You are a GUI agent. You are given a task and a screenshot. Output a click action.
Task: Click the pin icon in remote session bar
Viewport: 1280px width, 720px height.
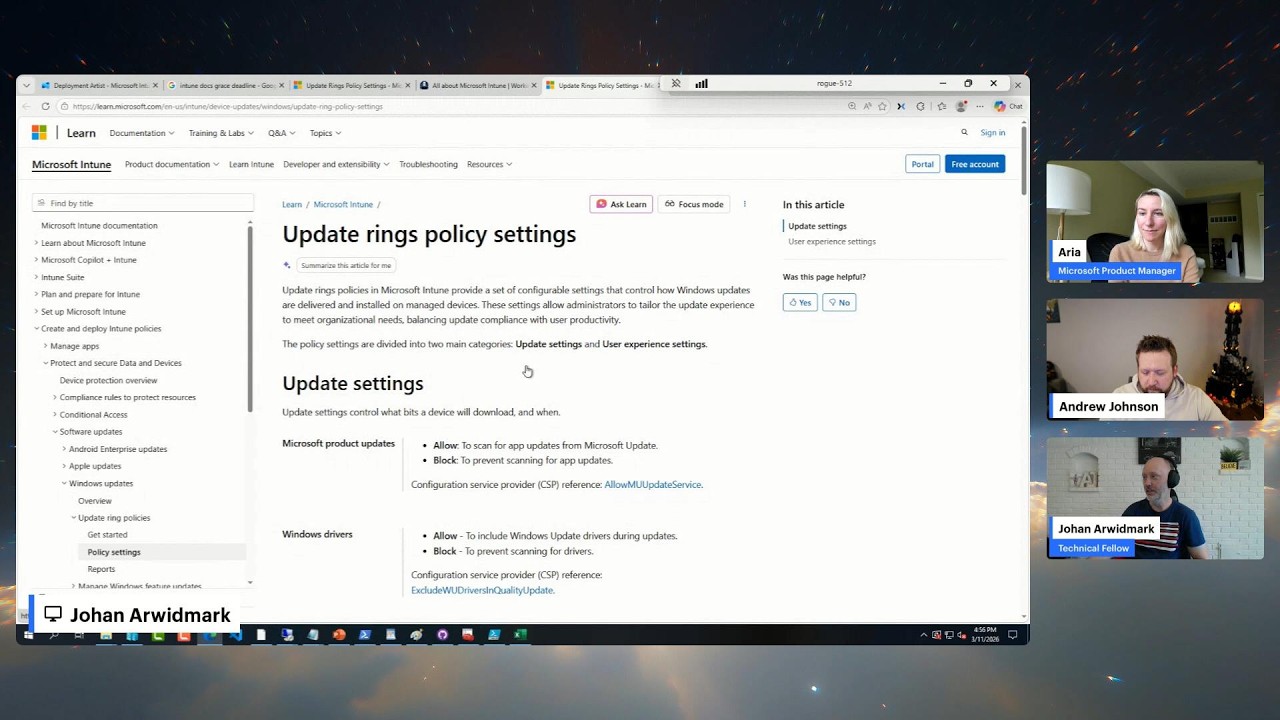coord(676,84)
